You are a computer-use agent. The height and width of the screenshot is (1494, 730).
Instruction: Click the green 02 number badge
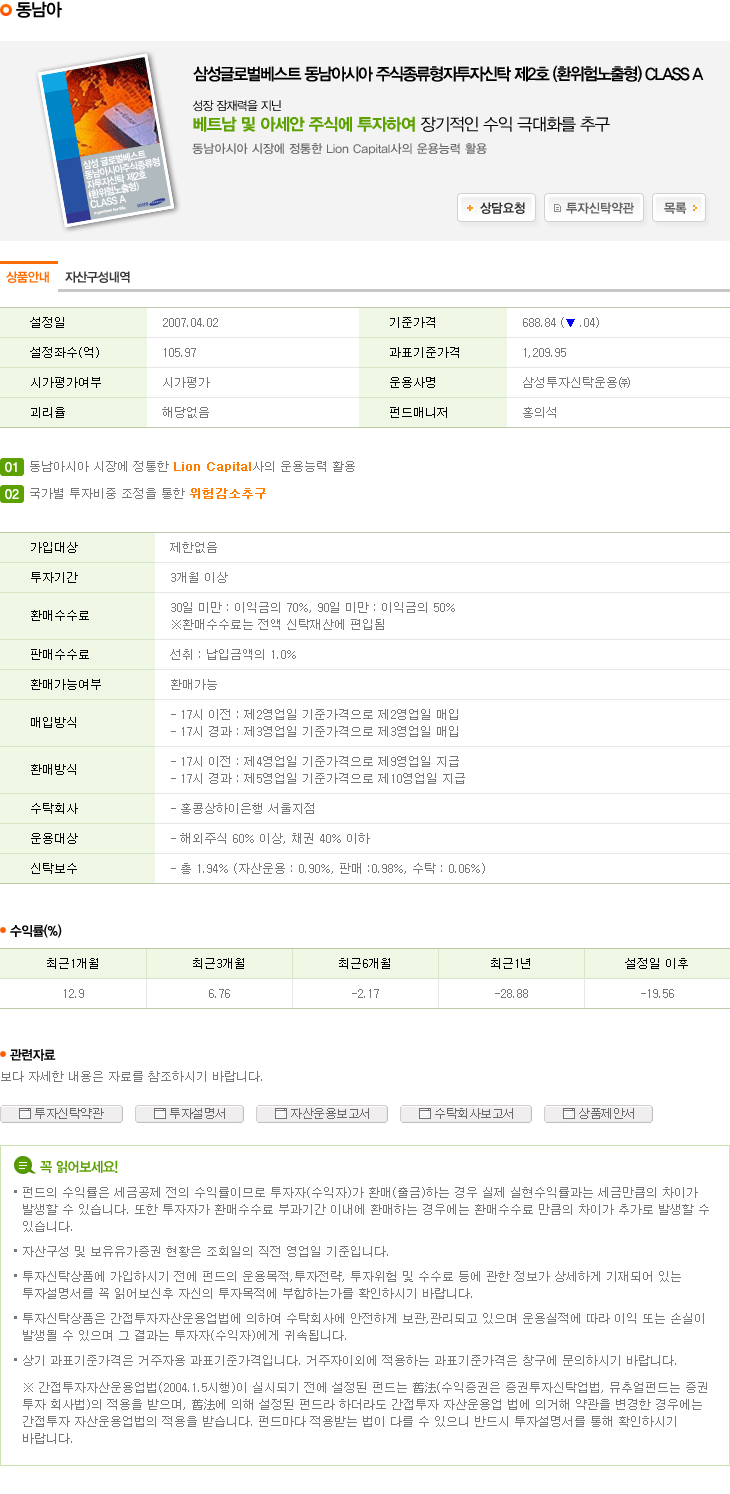(x=12, y=494)
